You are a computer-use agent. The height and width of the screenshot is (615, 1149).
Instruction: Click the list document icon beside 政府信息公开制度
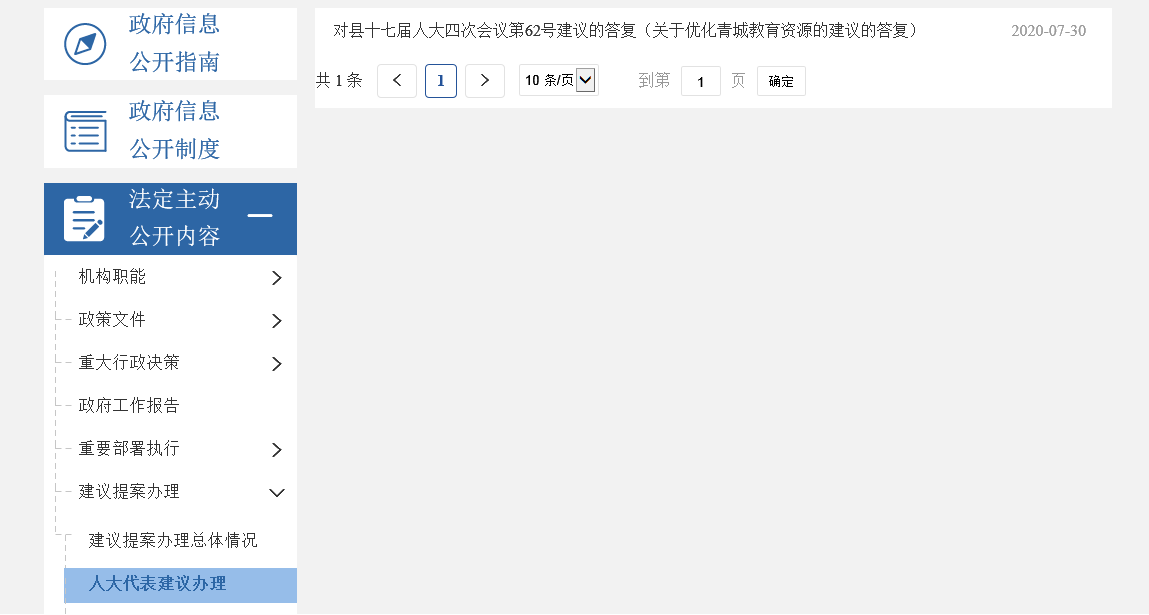[x=85, y=131]
